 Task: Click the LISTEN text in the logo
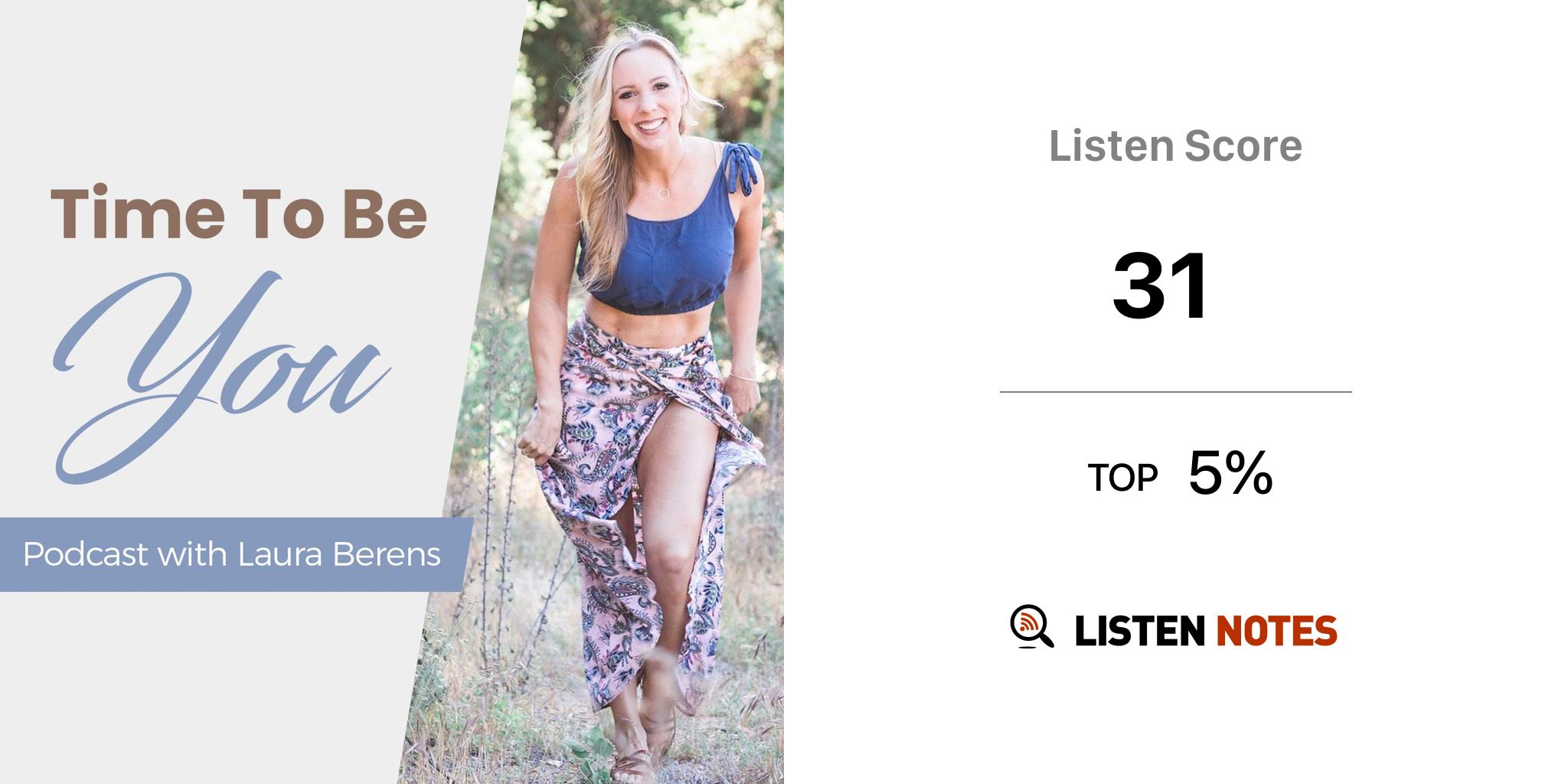coord(1140,632)
